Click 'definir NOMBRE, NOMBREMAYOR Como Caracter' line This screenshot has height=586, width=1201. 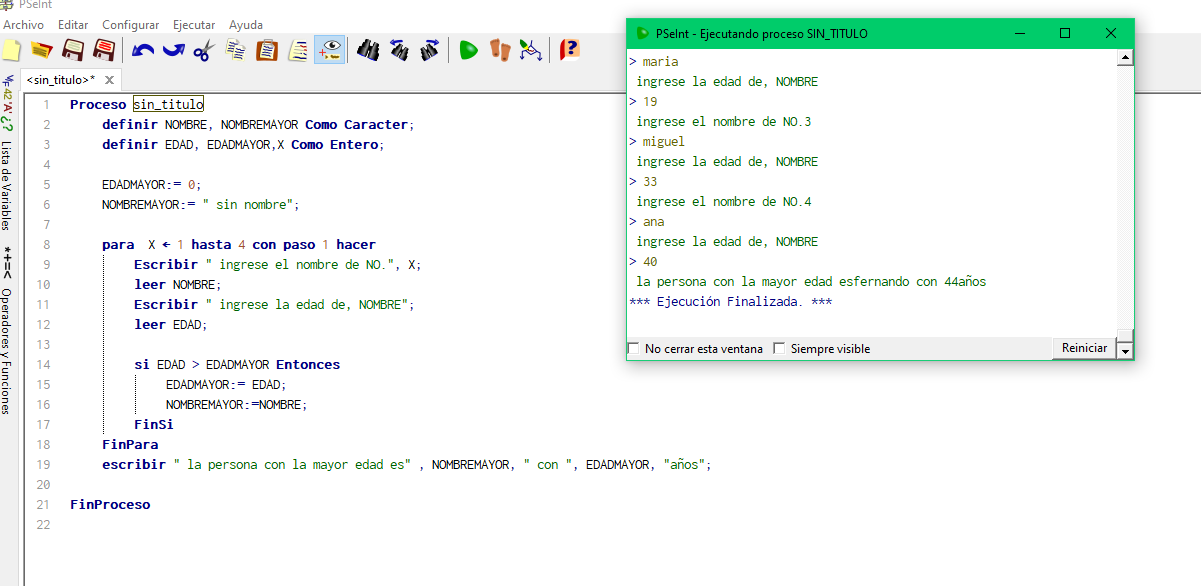tap(257, 125)
